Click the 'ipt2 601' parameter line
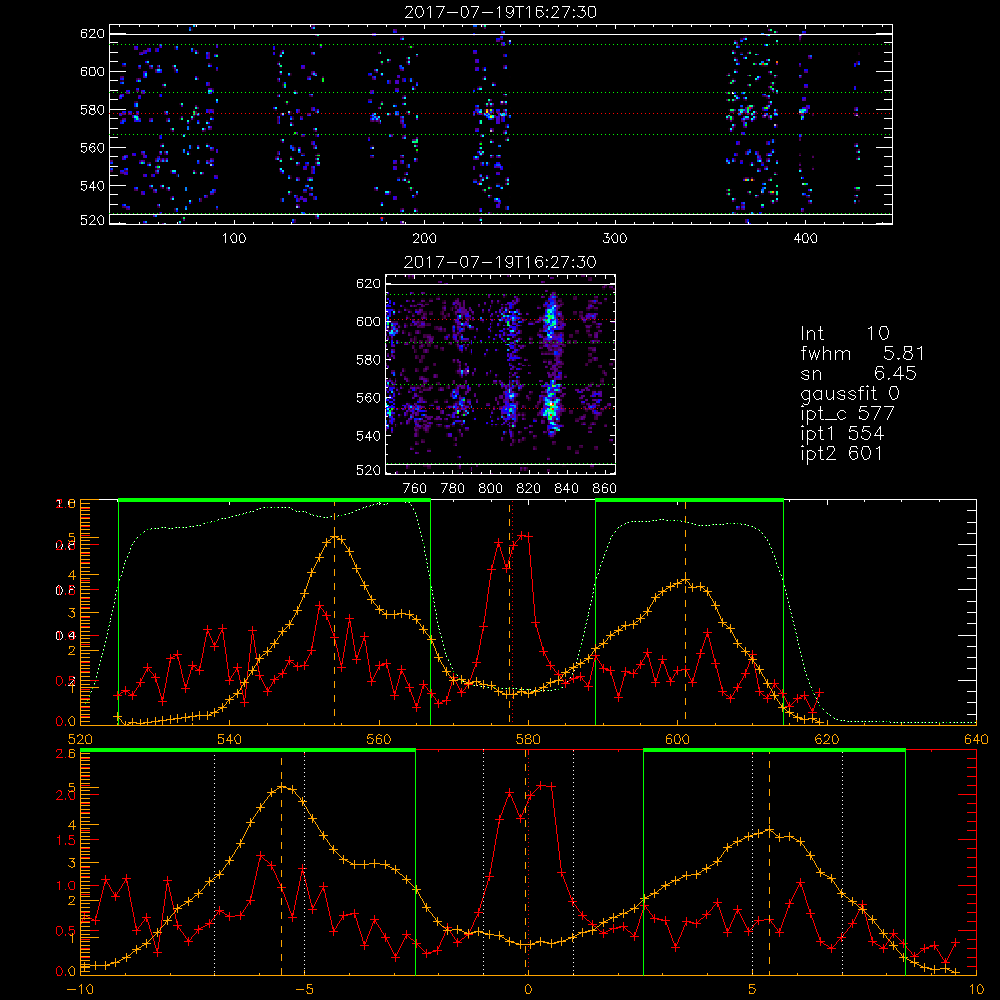The image size is (1000, 1000). coord(842,453)
